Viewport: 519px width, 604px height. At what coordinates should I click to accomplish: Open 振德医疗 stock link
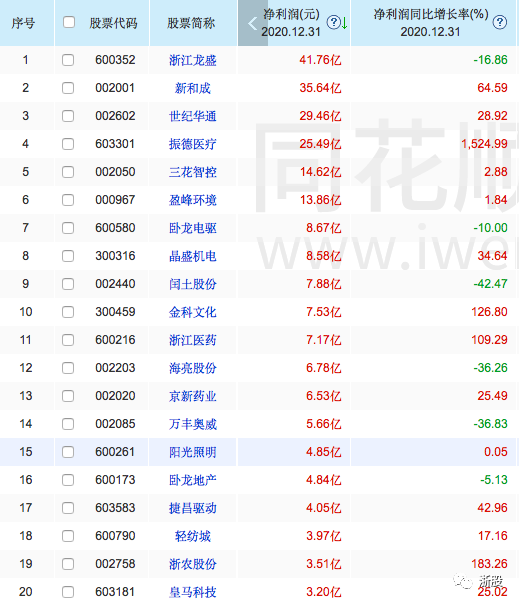pos(193,144)
